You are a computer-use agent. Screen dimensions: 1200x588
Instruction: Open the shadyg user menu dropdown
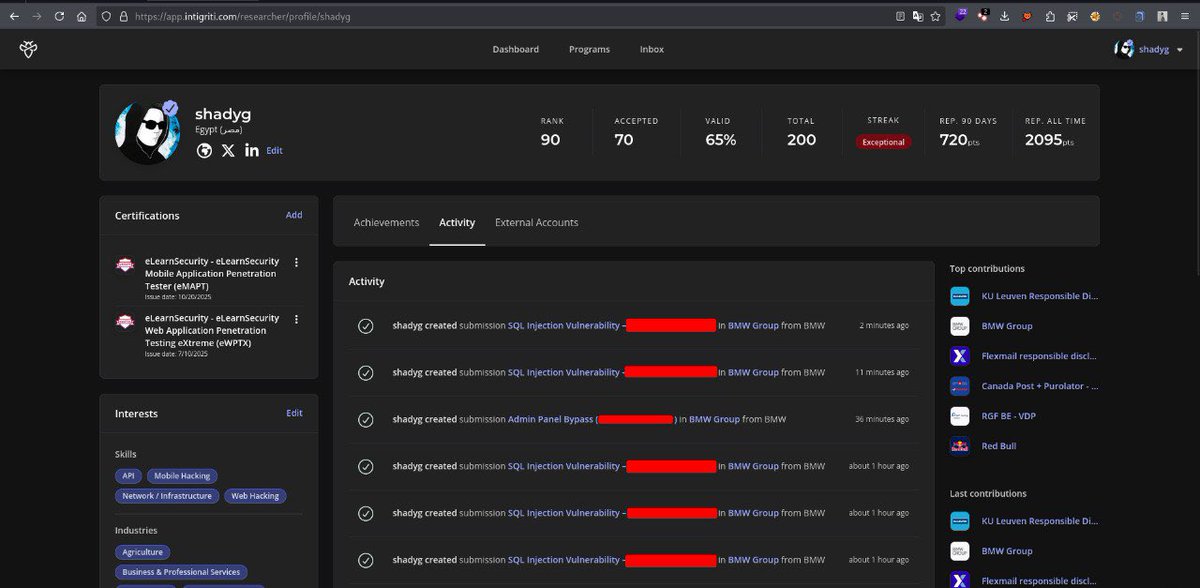point(1149,49)
